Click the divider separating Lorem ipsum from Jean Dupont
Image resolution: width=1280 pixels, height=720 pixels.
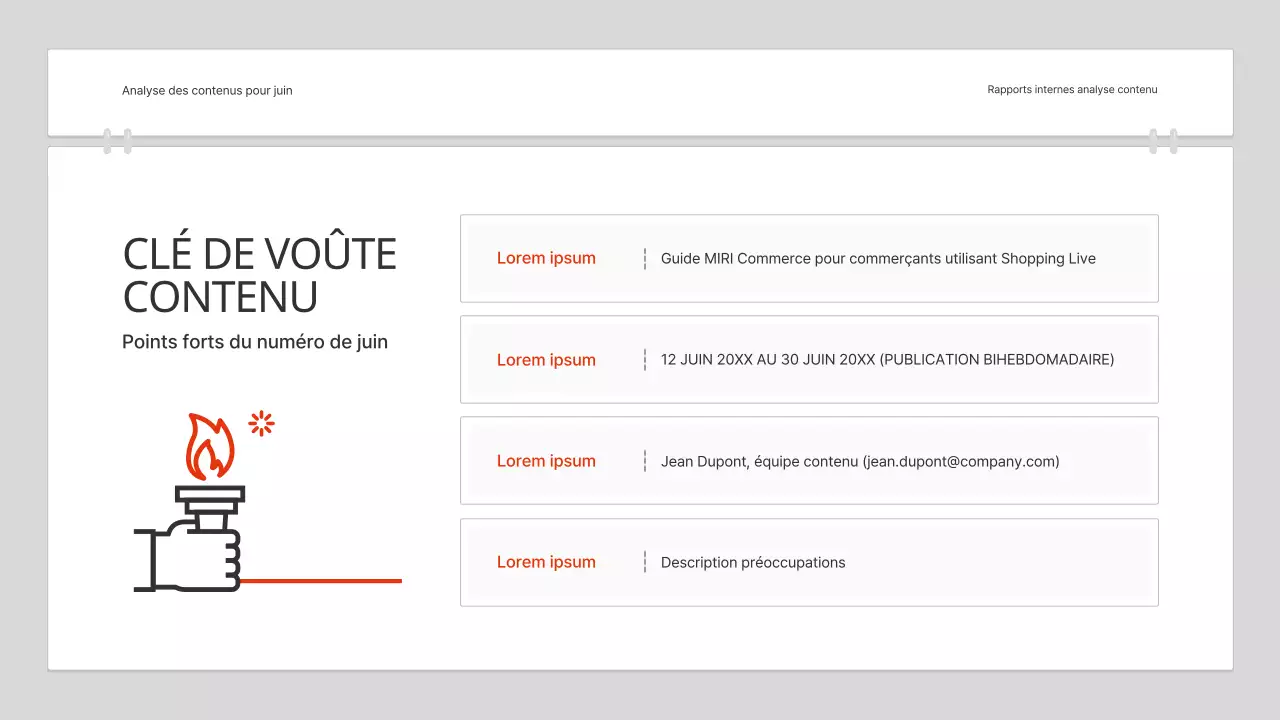[x=644, y=461]
